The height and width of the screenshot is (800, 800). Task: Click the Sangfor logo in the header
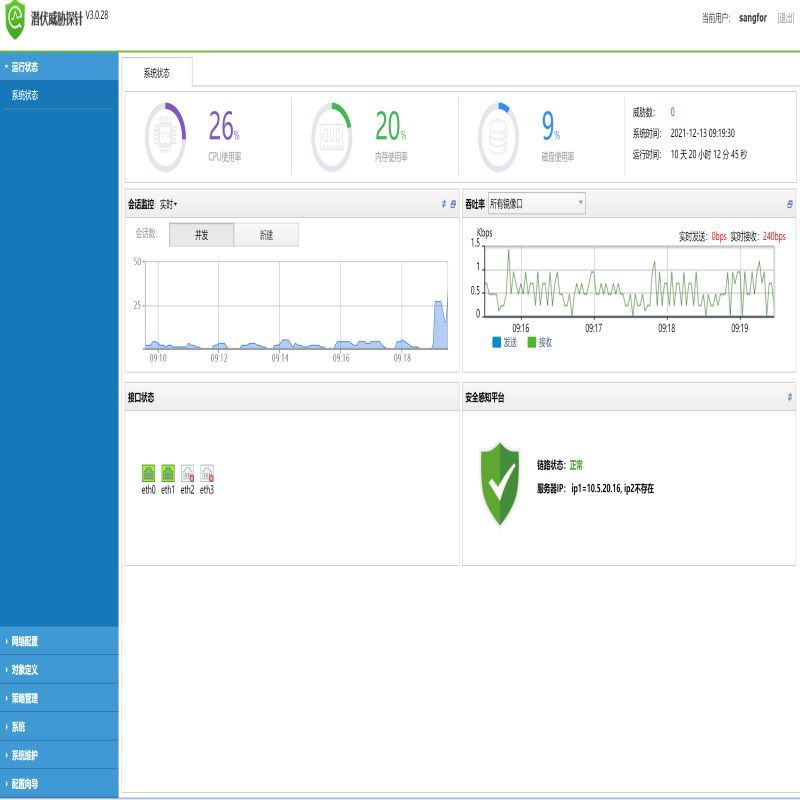pos(15,17)
